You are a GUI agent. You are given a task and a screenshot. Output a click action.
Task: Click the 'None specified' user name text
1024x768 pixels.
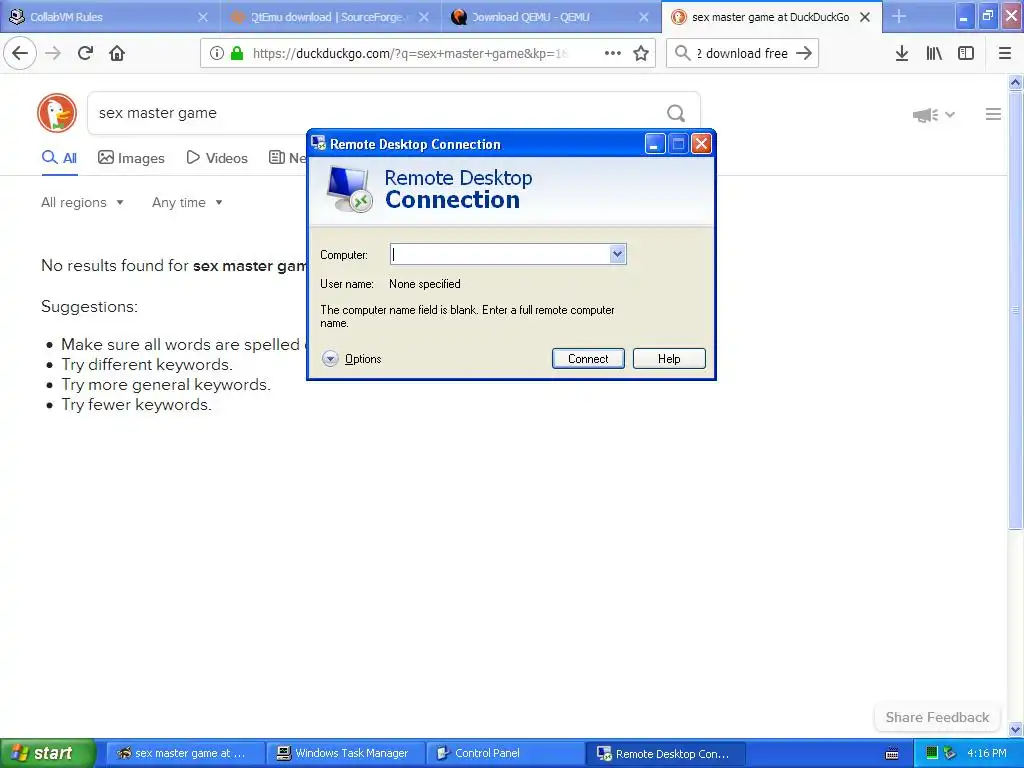424,283
